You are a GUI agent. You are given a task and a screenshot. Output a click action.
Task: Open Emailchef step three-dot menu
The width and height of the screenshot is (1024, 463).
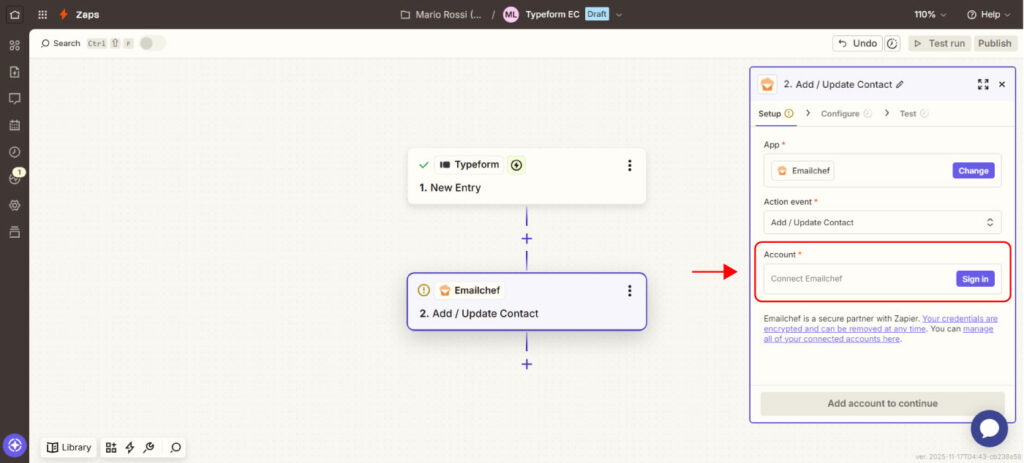tap(630, 291)
